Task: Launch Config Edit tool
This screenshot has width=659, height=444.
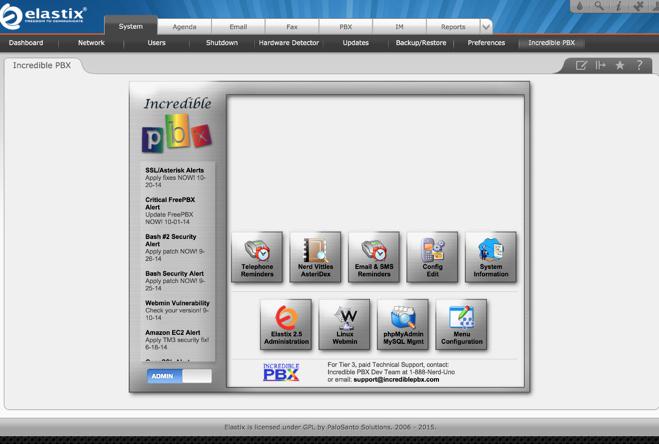Action: pyautogui.click(x=432, y=257)
